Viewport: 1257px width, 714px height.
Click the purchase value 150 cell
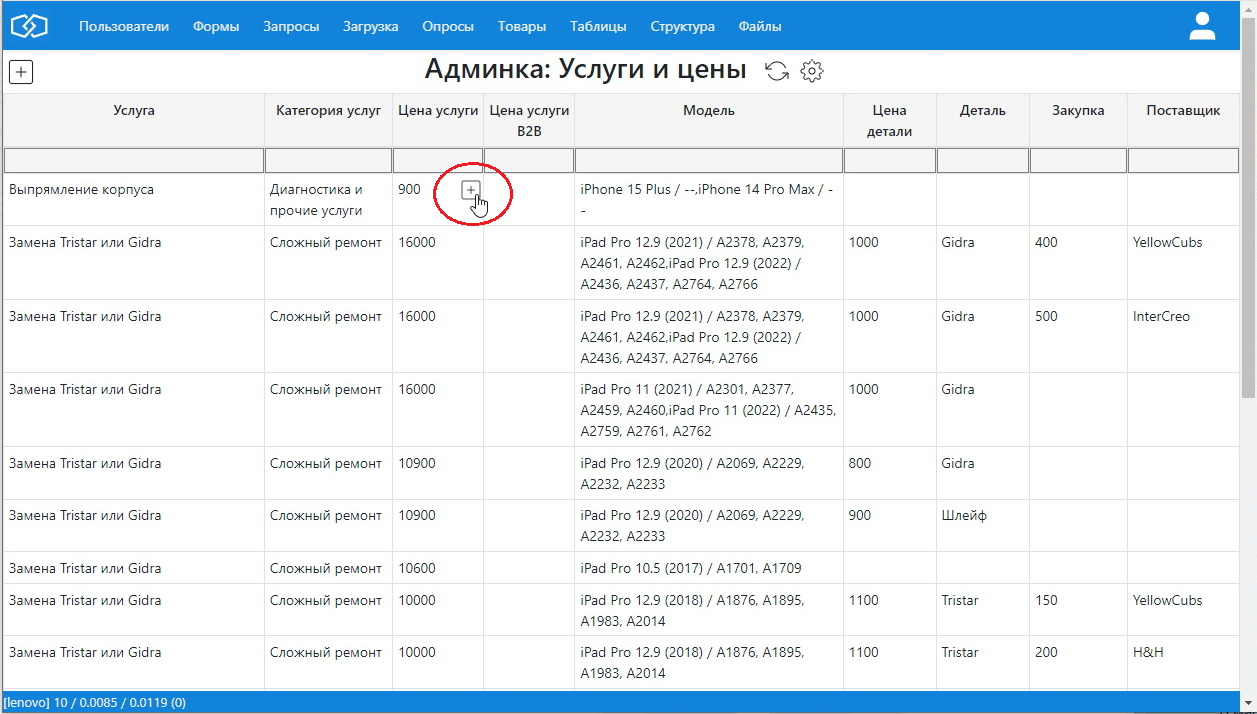click(x=1078, y=610)
